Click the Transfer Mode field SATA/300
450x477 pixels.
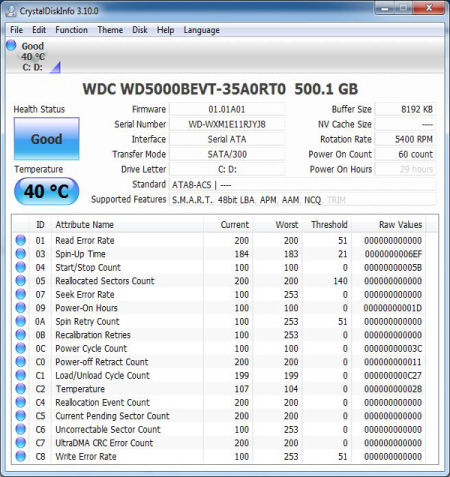(x=227, y=154)
